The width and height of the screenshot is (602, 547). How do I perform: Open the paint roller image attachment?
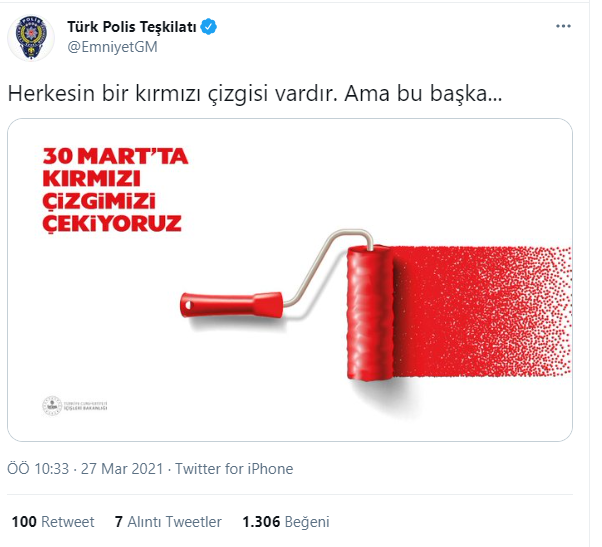pyautogui.click(x=290, y=280)
